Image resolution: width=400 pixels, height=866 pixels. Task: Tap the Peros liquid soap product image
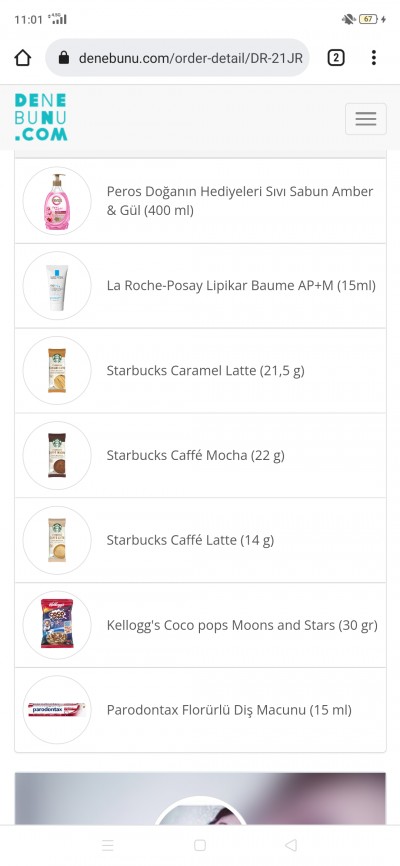[x=57, y=201]
